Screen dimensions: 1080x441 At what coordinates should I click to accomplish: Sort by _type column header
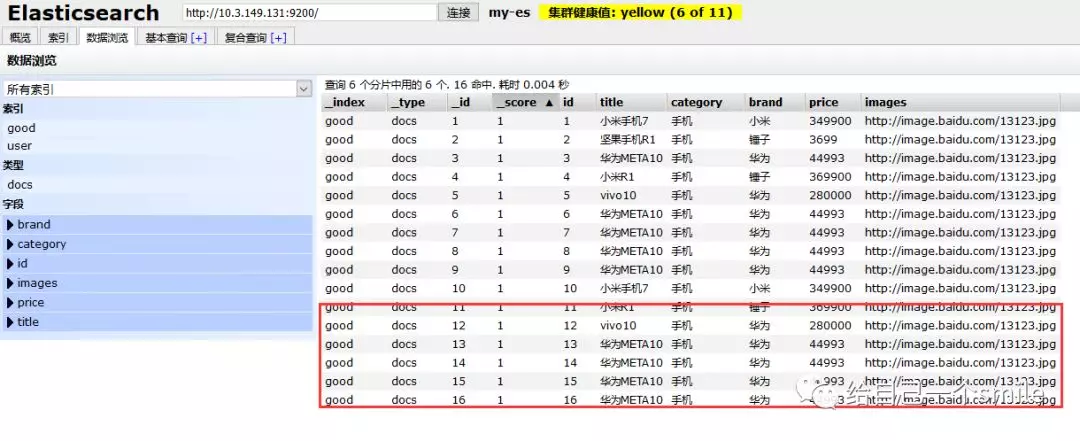point(417,102)
